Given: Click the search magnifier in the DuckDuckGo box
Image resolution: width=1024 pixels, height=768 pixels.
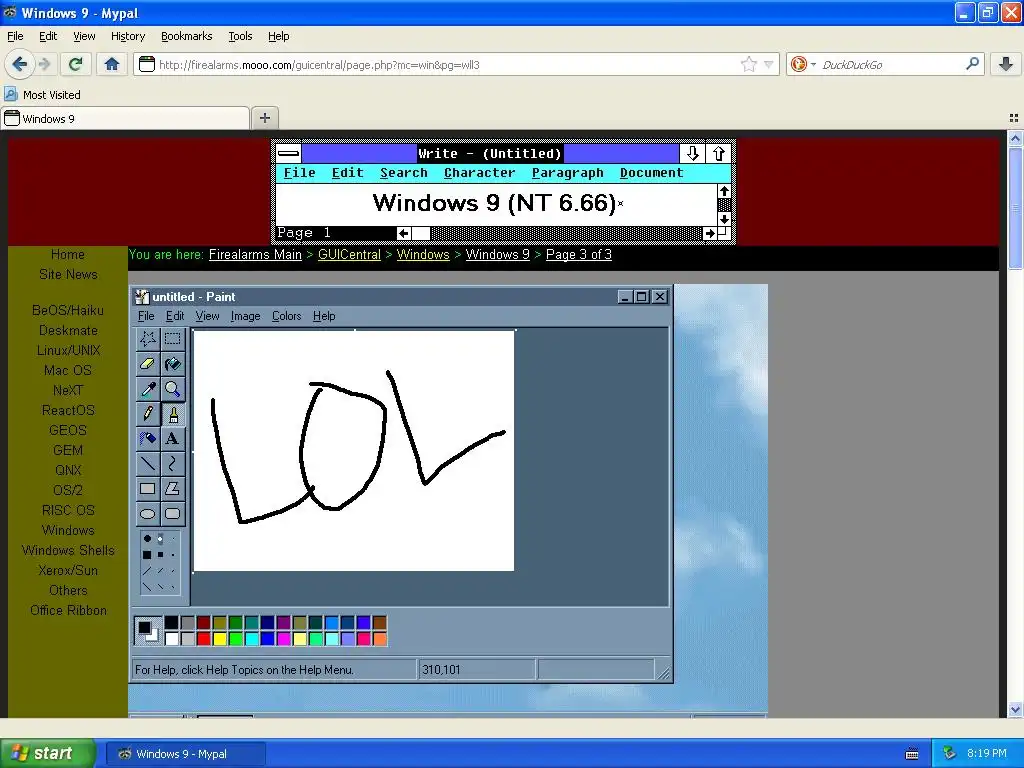Looking at the screenshot, I should tap(972, 64).
